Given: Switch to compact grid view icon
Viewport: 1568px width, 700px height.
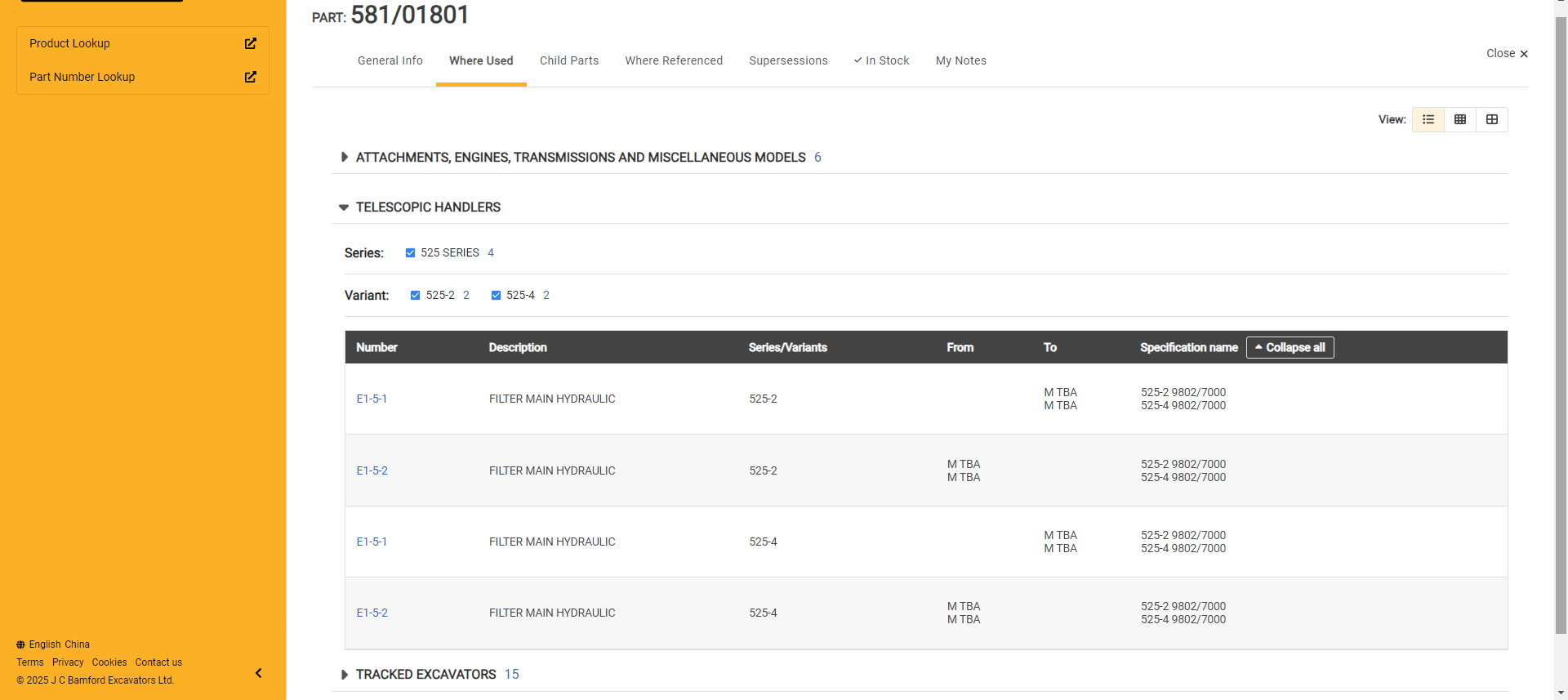Looking at the screenshot, I should click(1460, 119).
